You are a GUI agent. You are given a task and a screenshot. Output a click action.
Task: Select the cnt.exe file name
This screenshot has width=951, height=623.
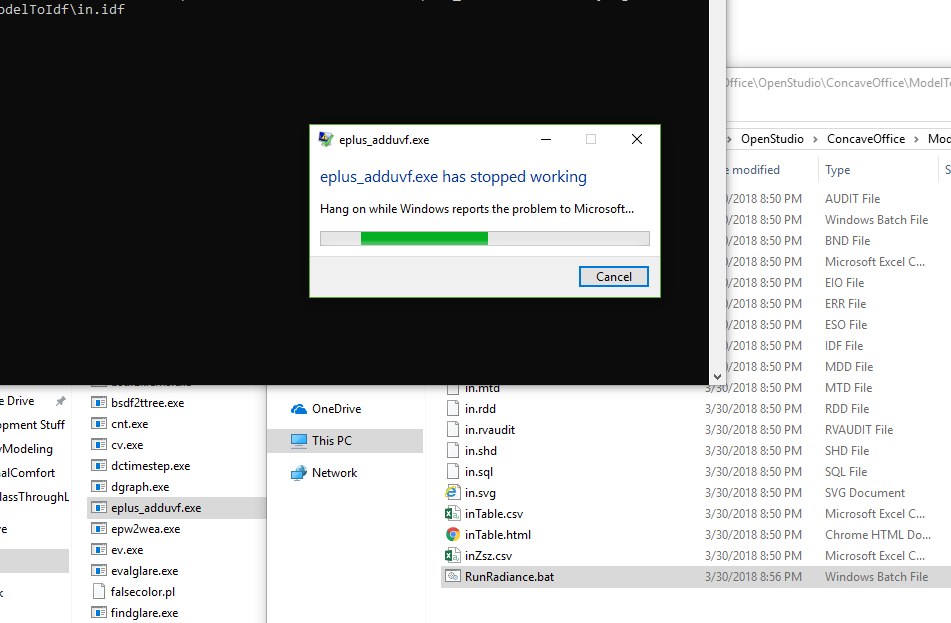[x=130, y=424]
